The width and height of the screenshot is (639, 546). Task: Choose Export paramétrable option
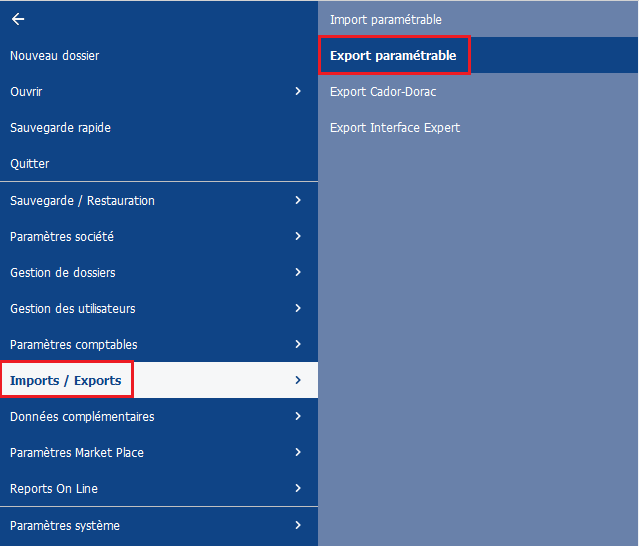(393, 56)
